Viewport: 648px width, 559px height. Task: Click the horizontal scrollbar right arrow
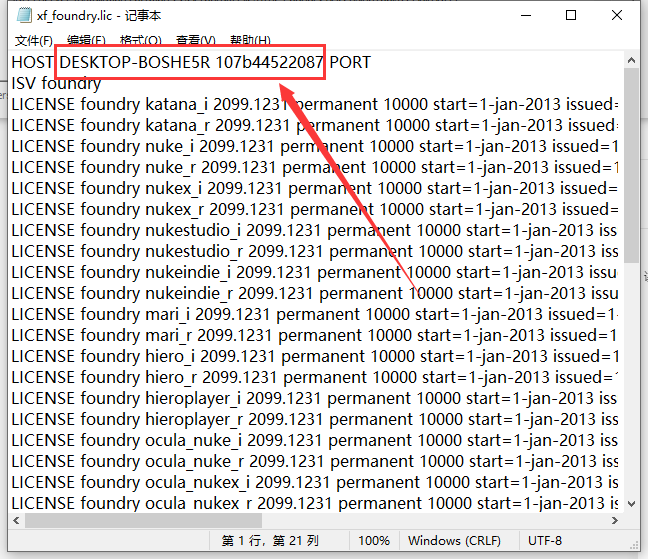pyautogui.click(x=615, y=521)
